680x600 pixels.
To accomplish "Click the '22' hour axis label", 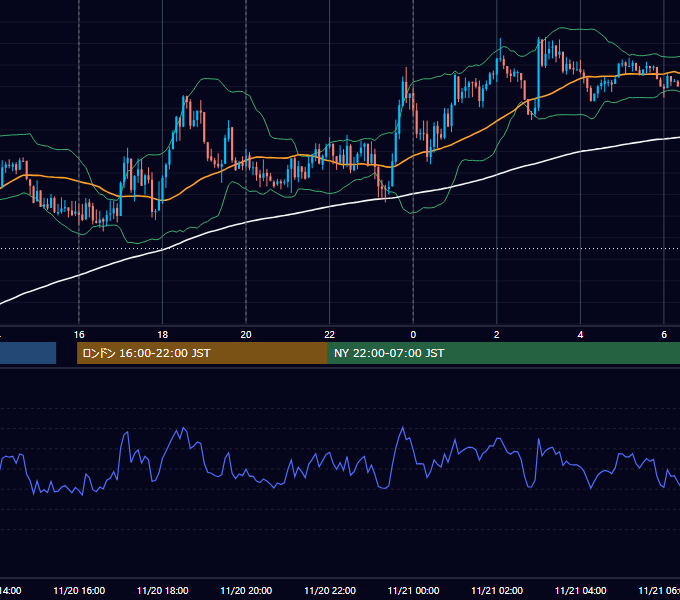I will 330,335.
